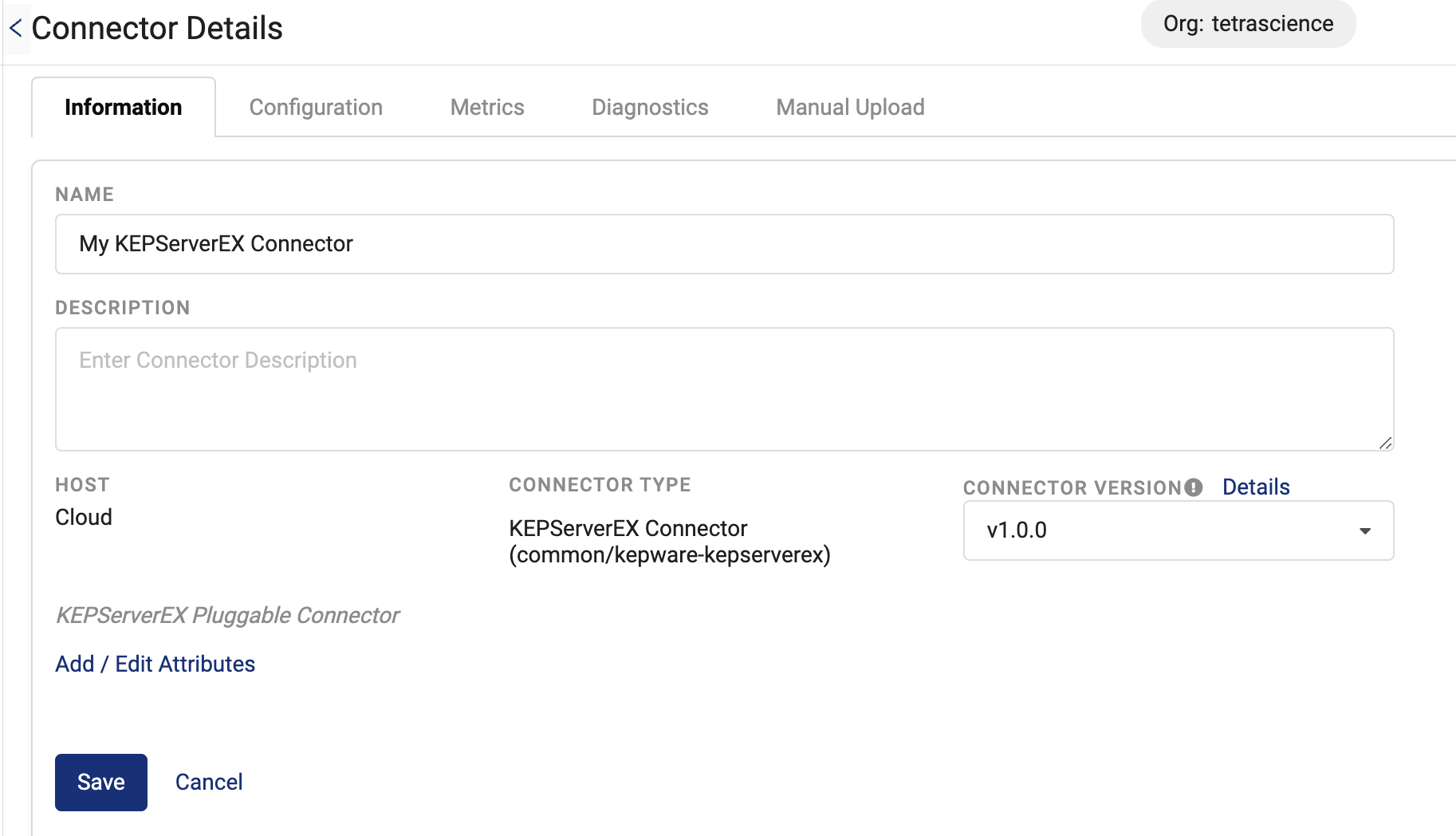Click the 'Connector Details' page title

pyautogui.click(x=157, y=28)
